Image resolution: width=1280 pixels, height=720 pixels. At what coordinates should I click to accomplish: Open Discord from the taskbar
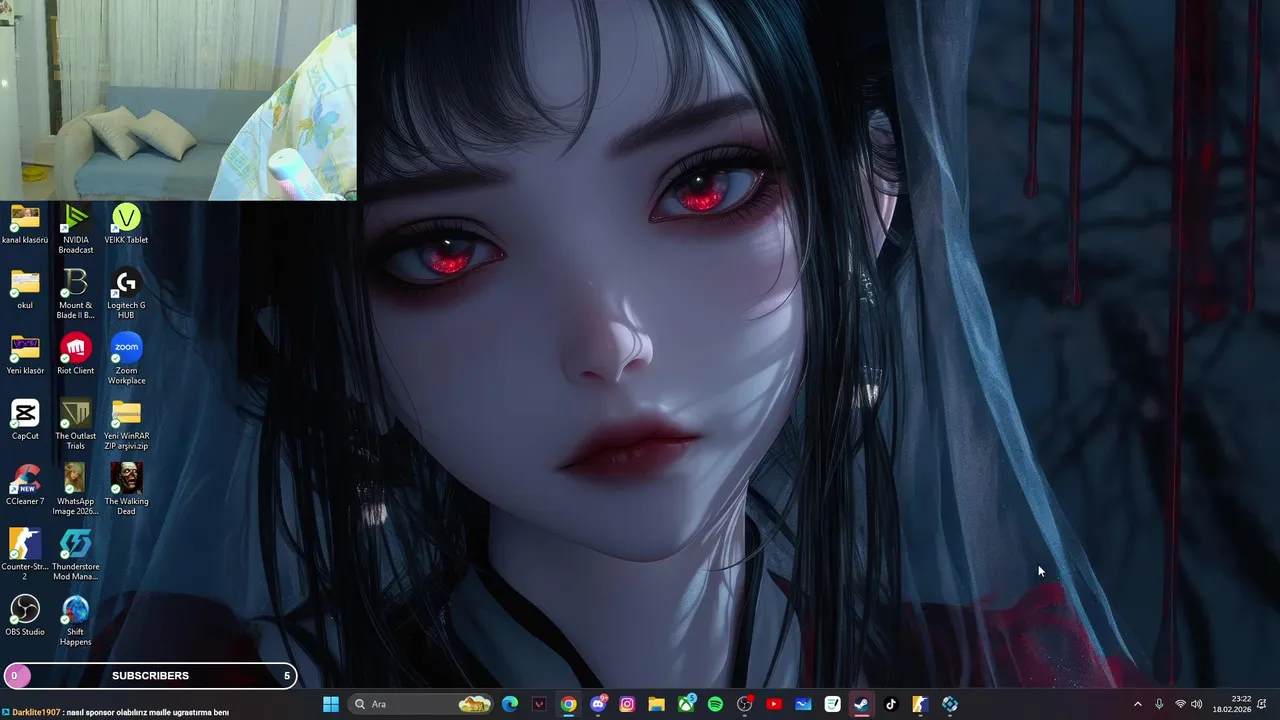tap(598, 704)
